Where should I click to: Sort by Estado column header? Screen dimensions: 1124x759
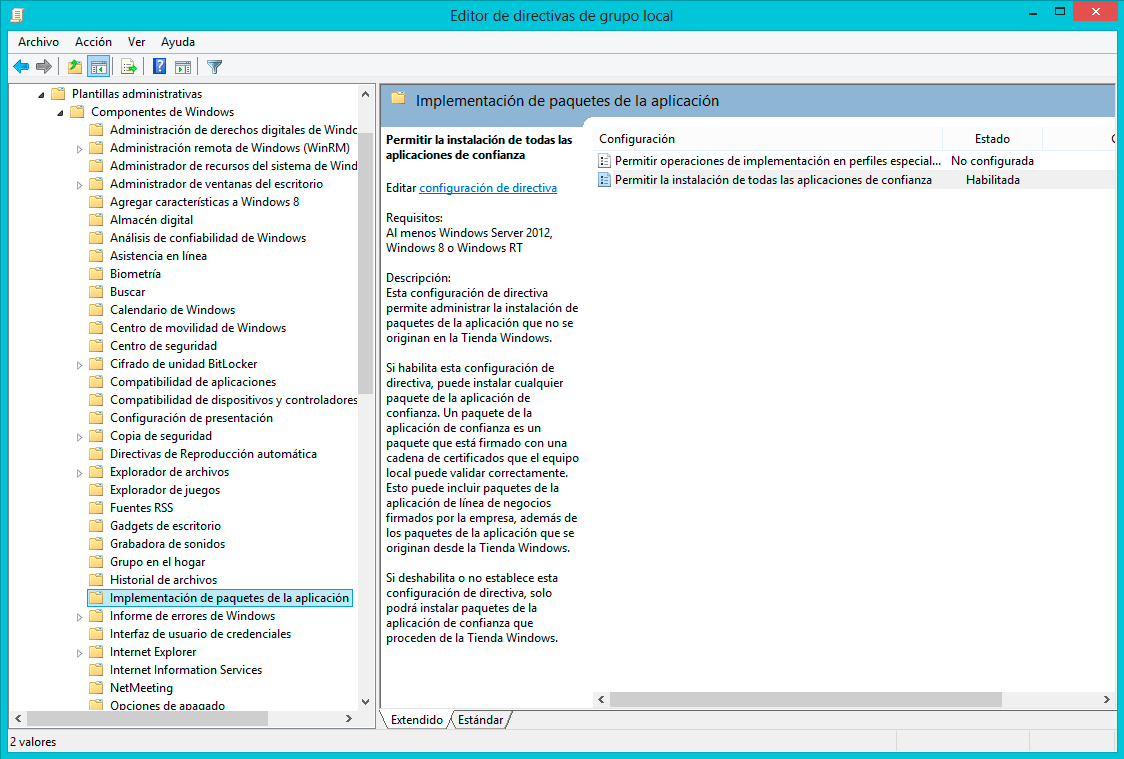(992, 139)
